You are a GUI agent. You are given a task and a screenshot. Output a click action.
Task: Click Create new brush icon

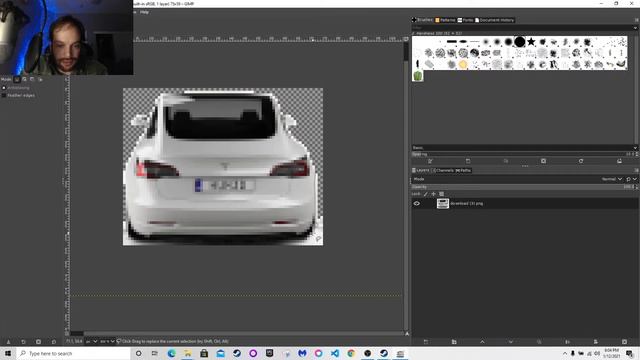[468, 161]
